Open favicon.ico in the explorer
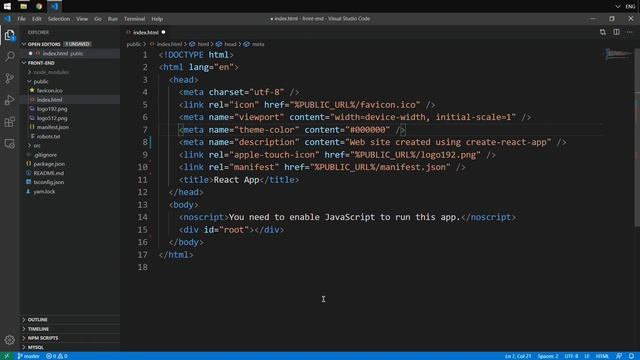The width and height of the screenshot is (640, 360). point(49,91)
